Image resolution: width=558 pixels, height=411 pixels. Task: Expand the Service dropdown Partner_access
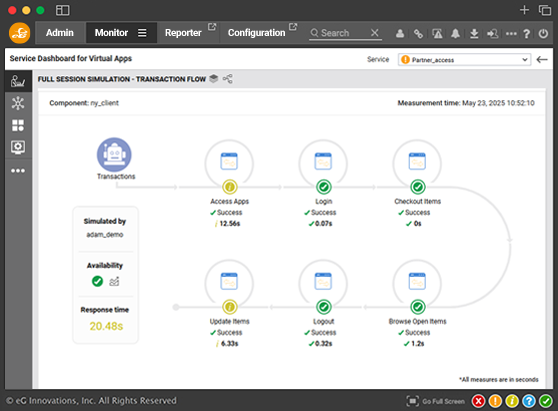(464, 59)
